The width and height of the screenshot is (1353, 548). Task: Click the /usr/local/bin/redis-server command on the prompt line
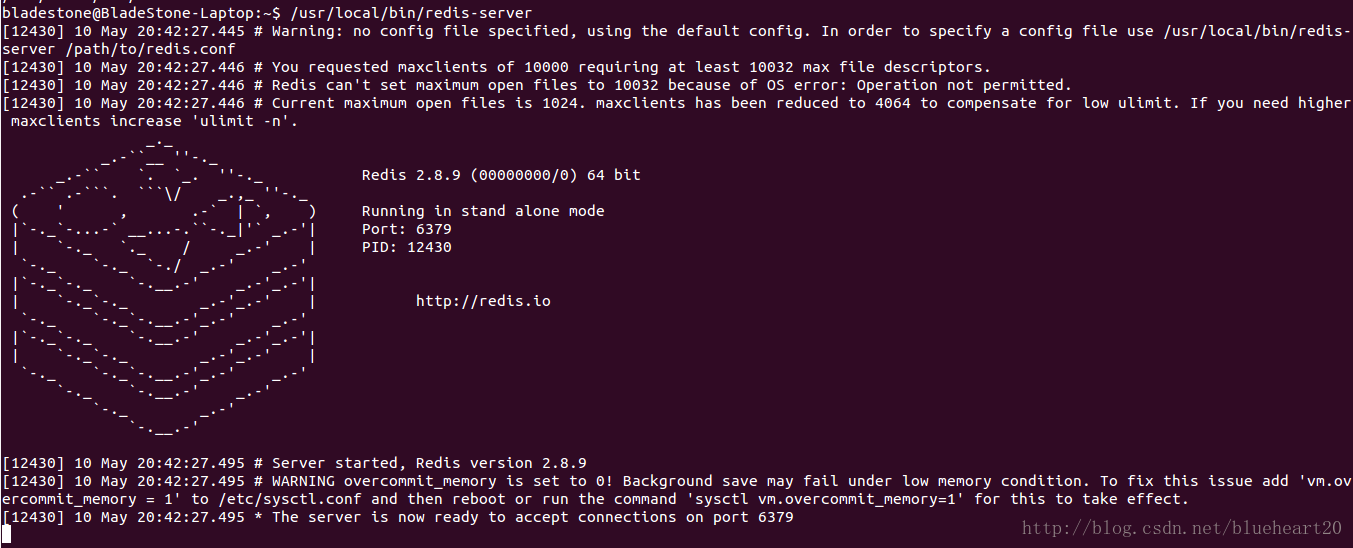pos(411,13)
